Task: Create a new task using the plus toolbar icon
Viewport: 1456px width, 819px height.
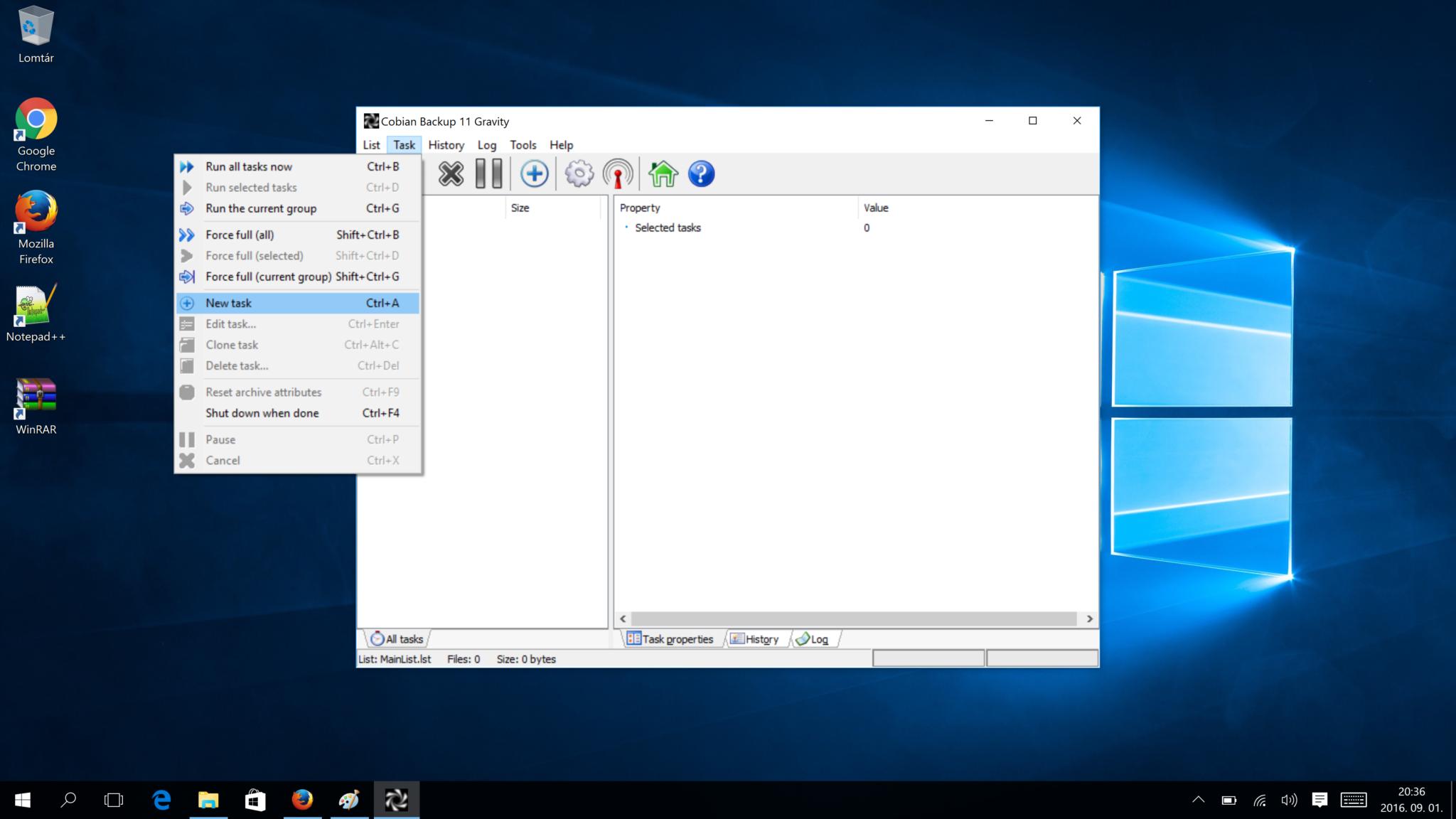Action: [534, 173]
